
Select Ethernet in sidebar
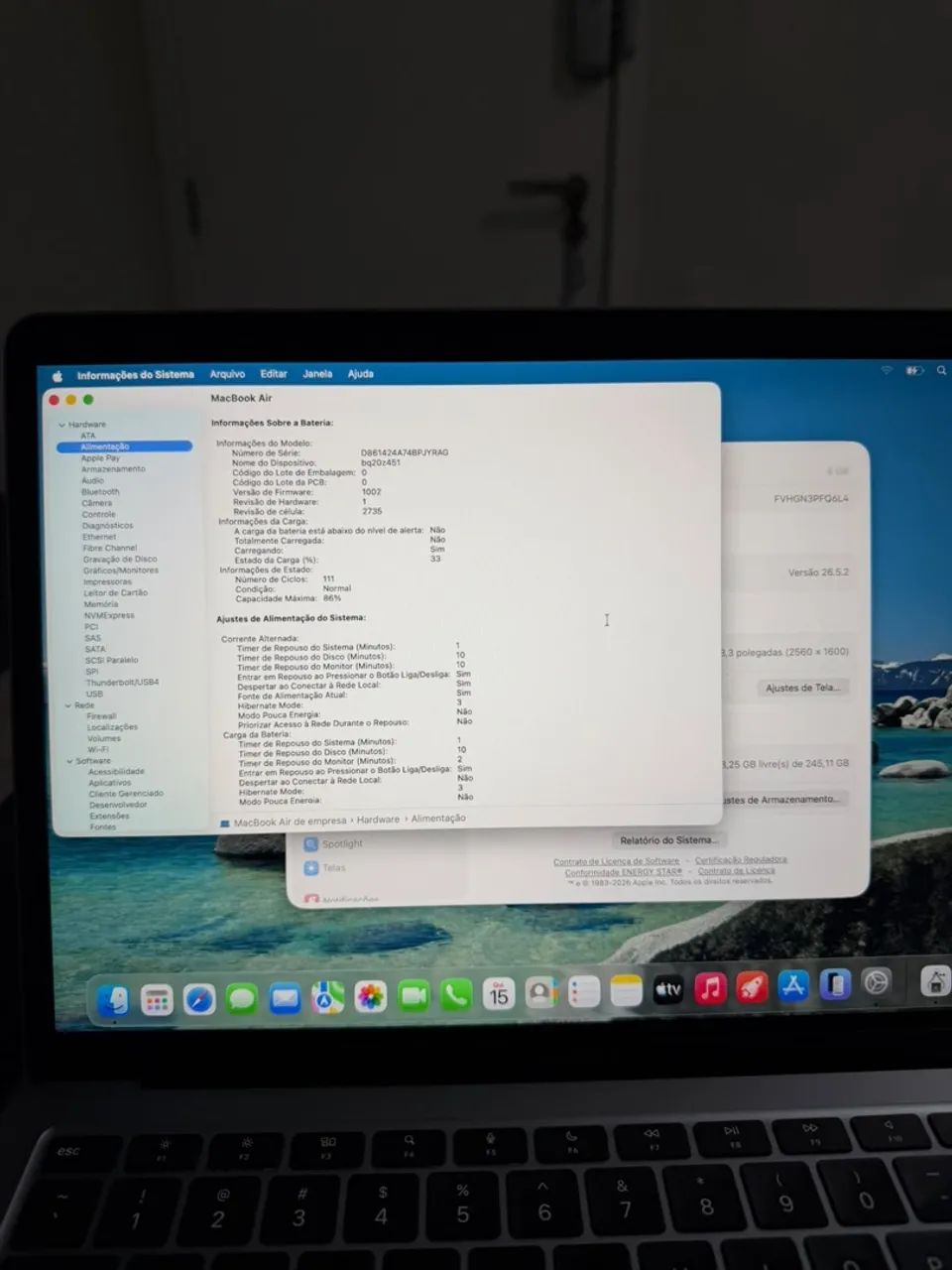[99, 537]
